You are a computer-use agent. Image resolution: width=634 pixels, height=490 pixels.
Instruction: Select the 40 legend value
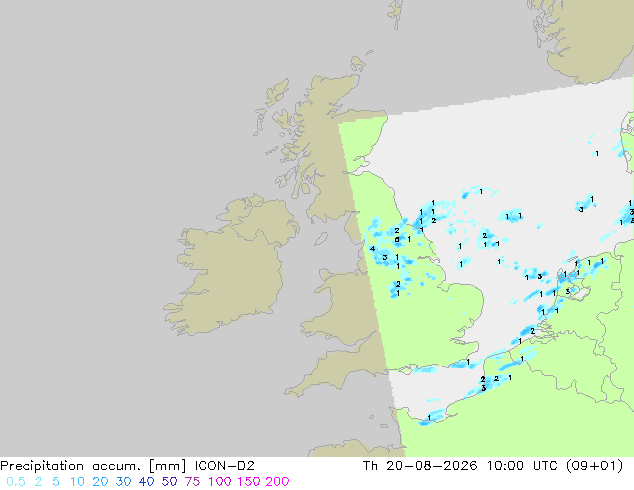146,482
